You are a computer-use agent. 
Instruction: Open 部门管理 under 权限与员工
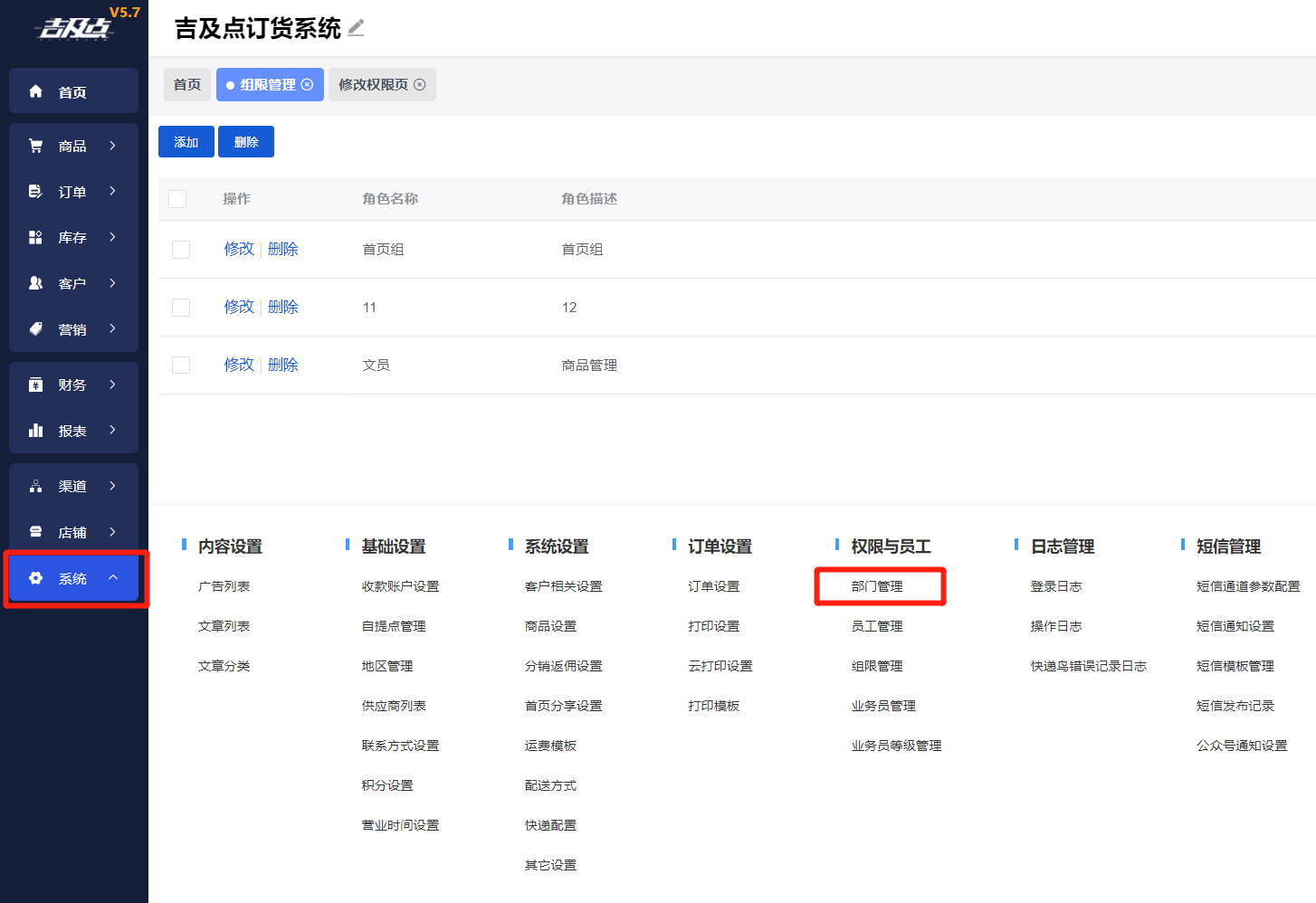(x=877, y=586)
